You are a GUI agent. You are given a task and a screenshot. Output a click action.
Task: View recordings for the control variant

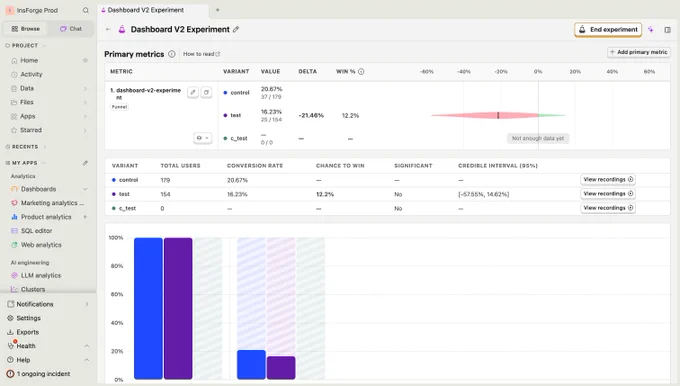608,180
